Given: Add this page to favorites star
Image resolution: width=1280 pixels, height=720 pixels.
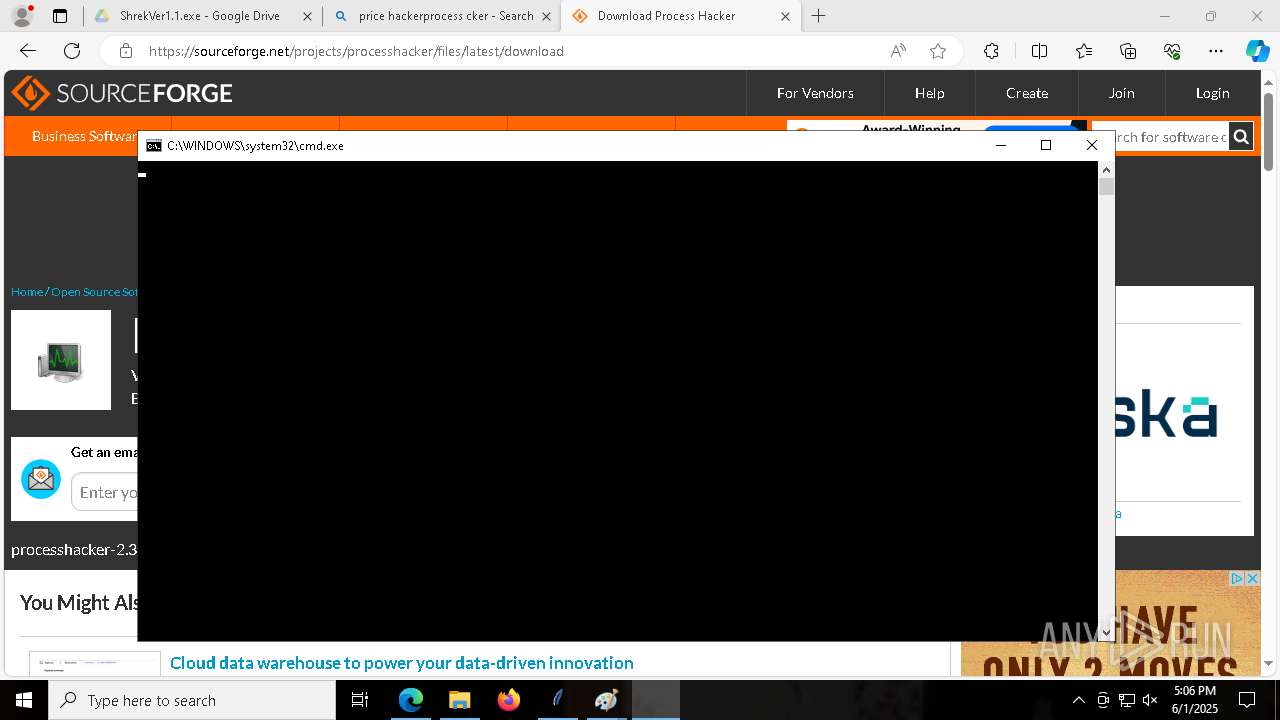Looking at the screenshot, I should pos(937,51).
